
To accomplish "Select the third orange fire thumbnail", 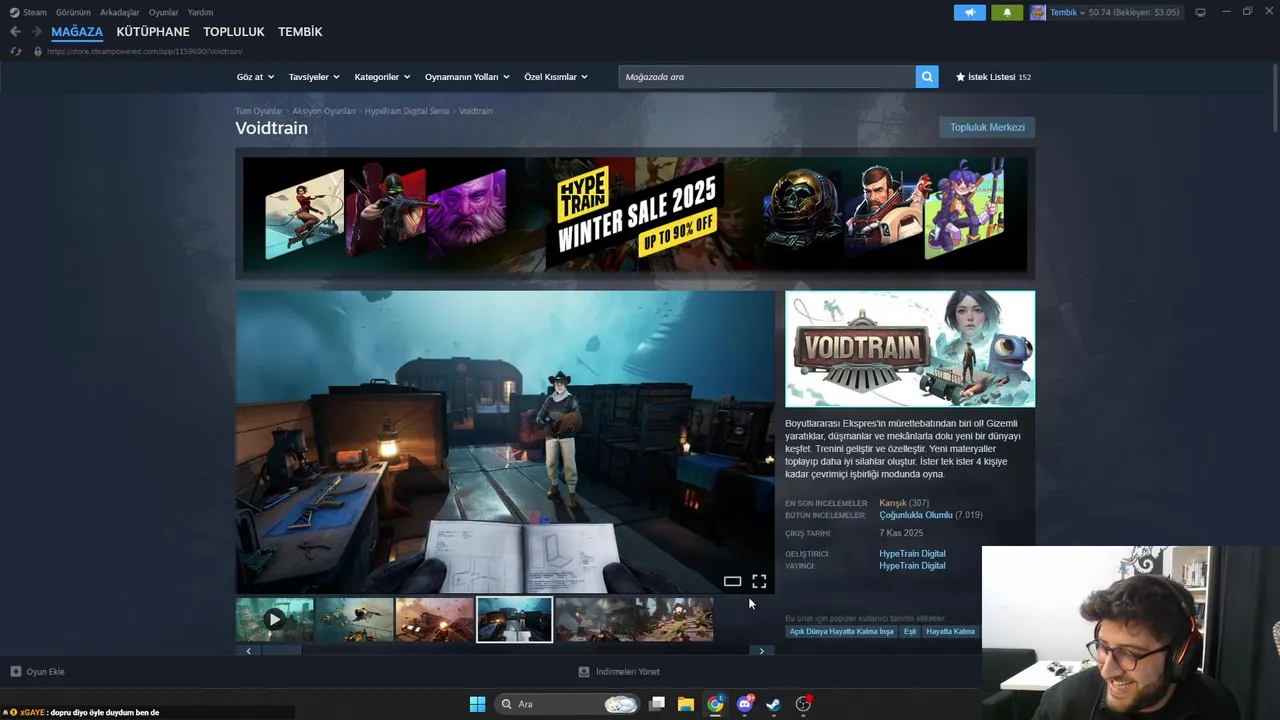I will (x=434, y=619).
